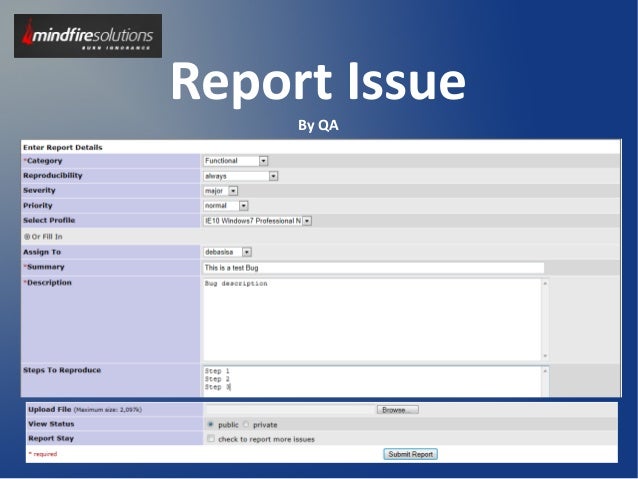Expand the Reproducibility dropdown set to always

click(x=240, y=176)
